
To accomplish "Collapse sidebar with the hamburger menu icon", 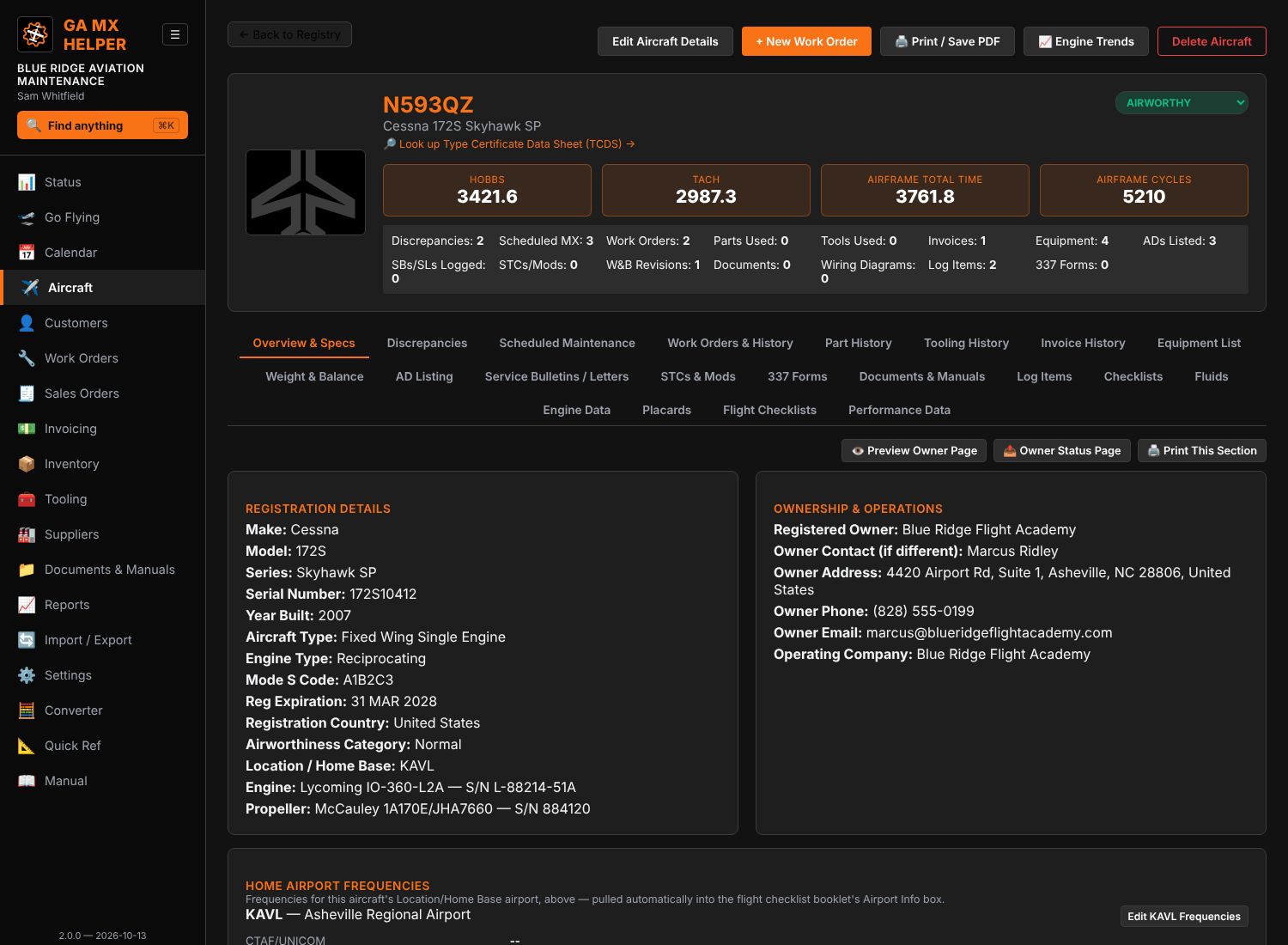I will pyautogui.click(x=175, y=34).
